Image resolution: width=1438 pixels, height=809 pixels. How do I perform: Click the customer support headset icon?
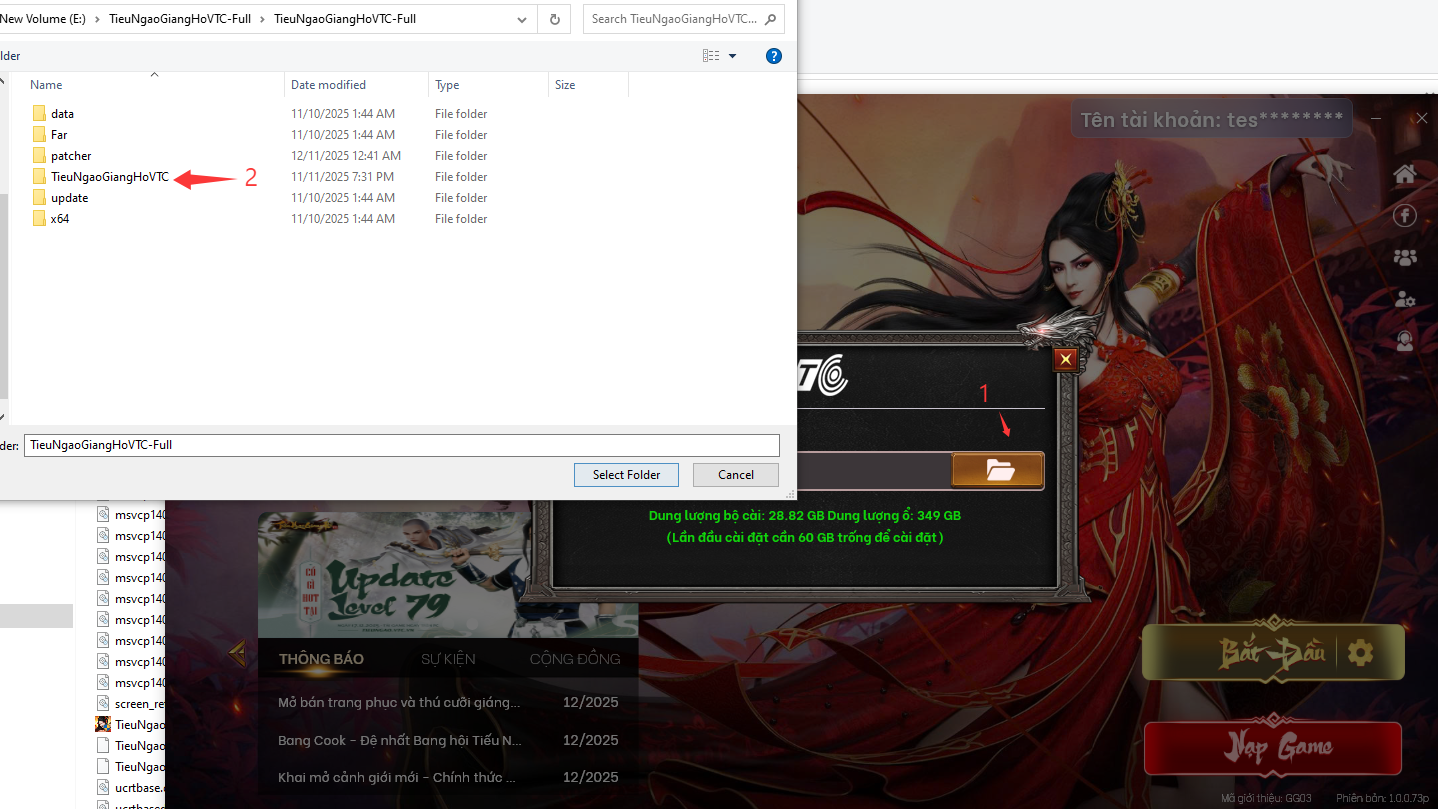click(1405, 340)
